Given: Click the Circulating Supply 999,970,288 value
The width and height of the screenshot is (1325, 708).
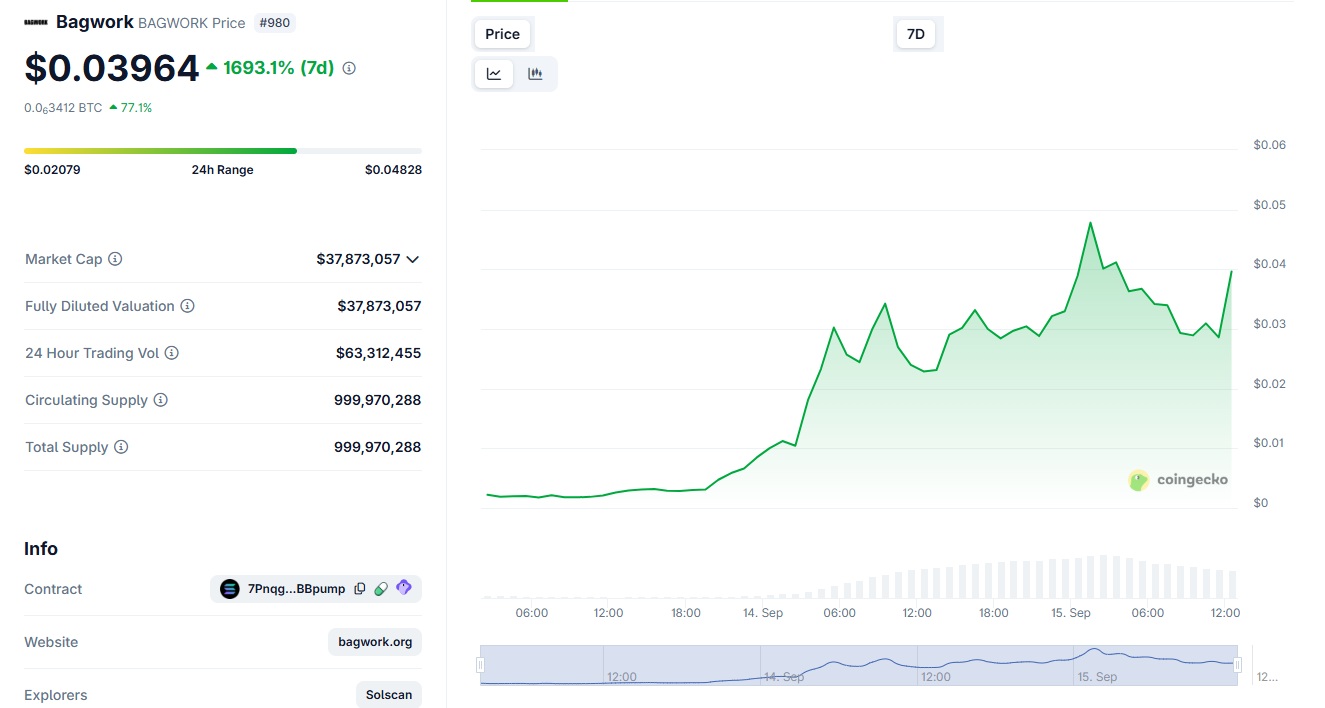Looking at the screenshot, I should click(x=378, y=400).
